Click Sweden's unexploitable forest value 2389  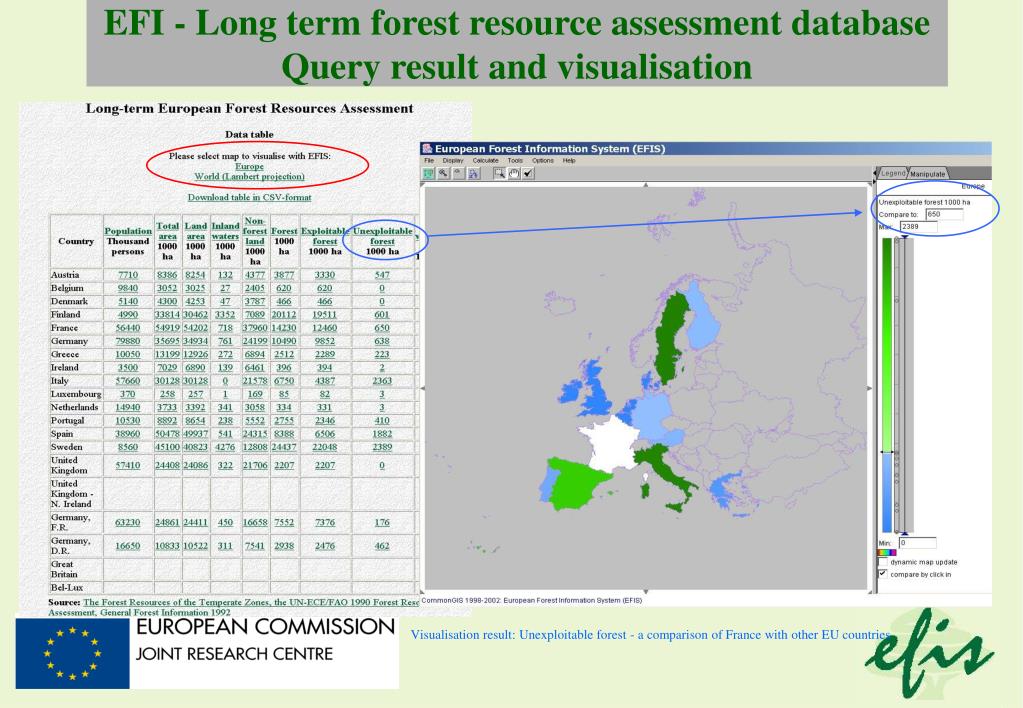[x=382, y=447]
